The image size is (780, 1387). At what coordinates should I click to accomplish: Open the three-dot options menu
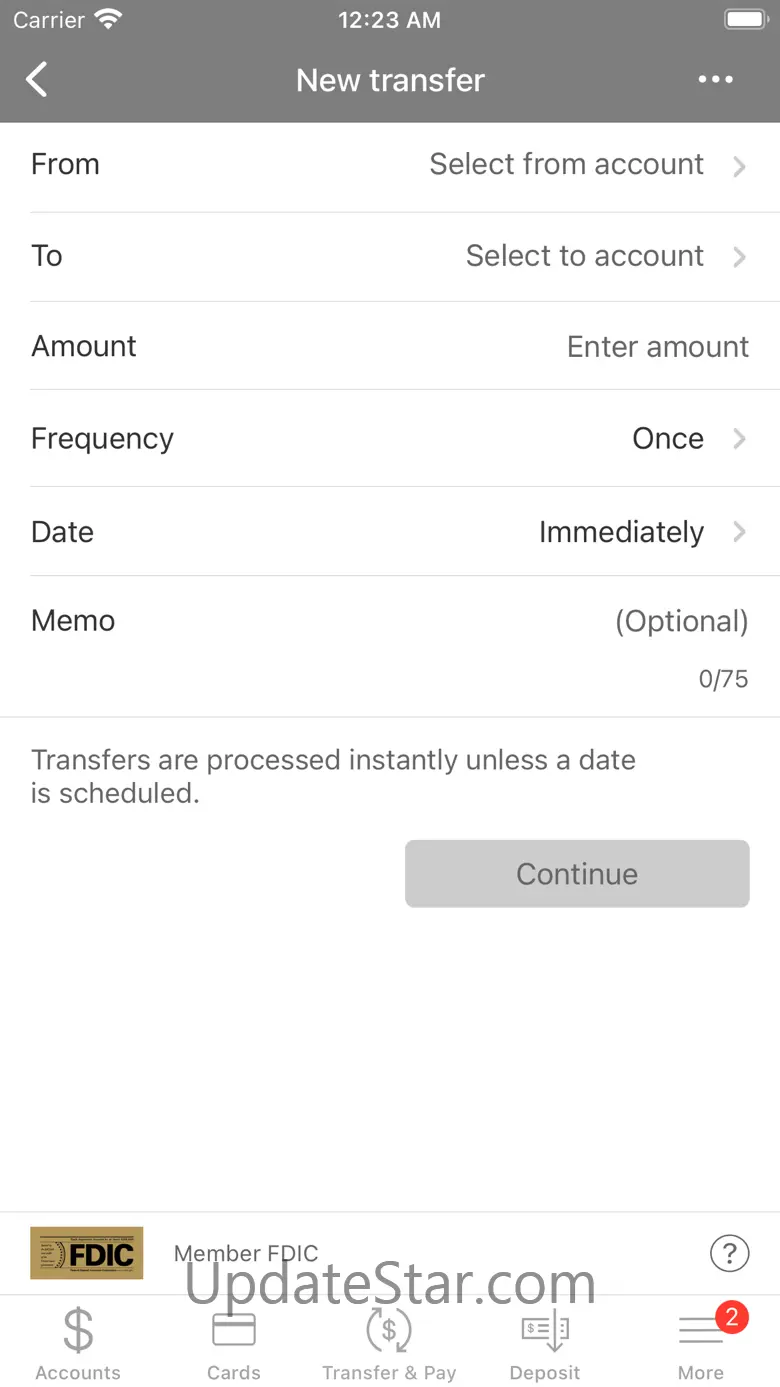[715, 80]
